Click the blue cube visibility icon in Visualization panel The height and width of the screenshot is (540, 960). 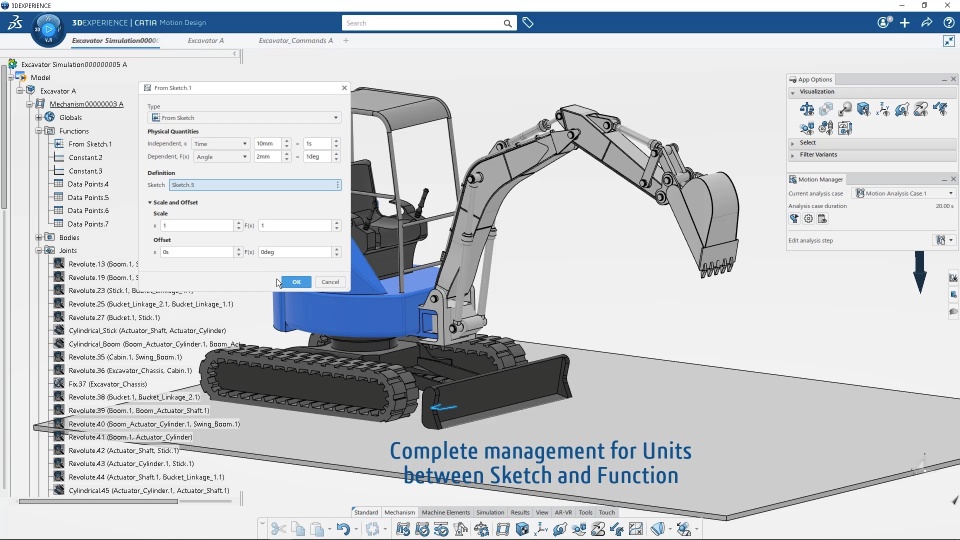click(863, 109)
